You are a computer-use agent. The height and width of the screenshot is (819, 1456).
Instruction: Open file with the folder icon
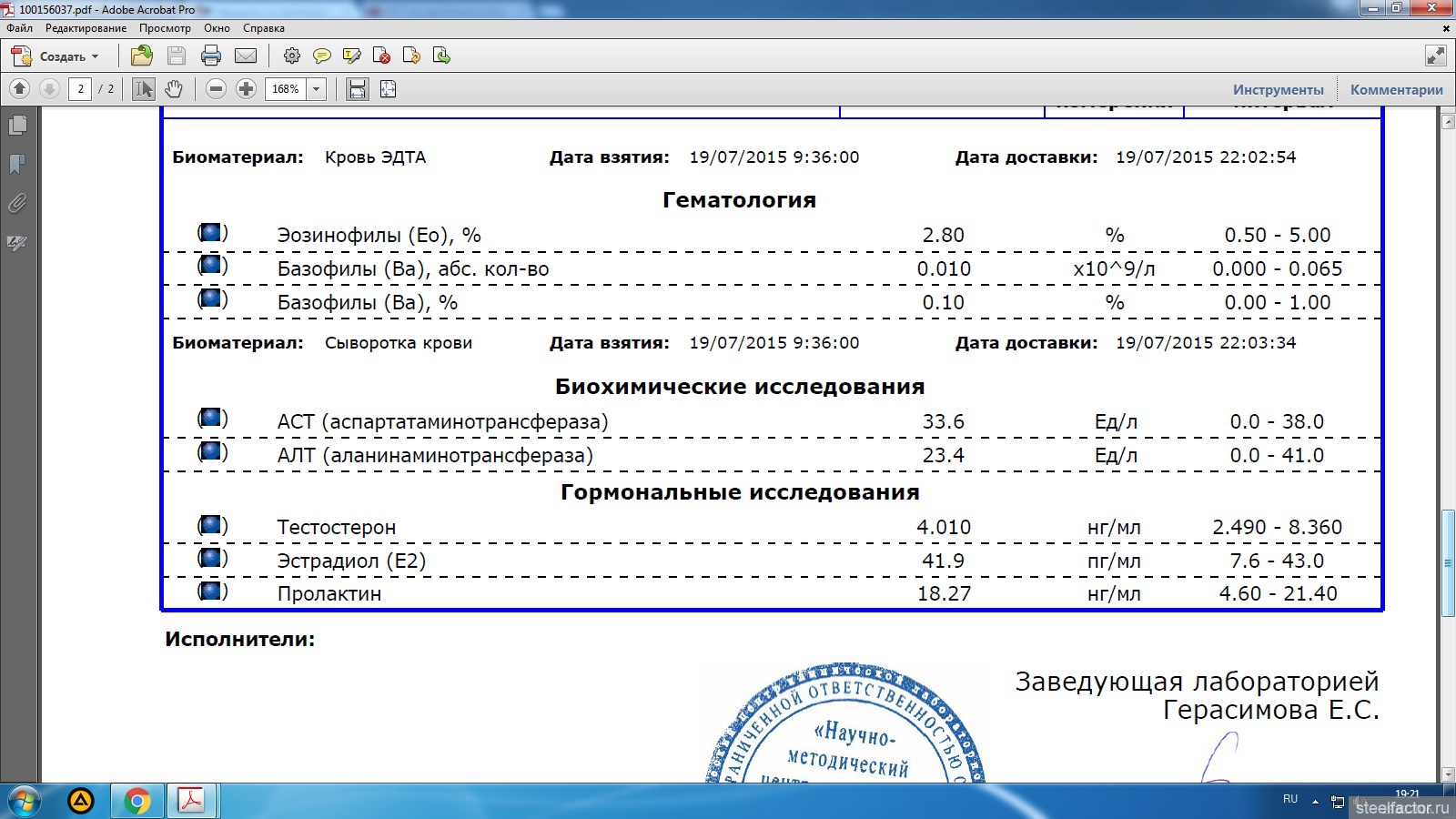click(142, 56)
